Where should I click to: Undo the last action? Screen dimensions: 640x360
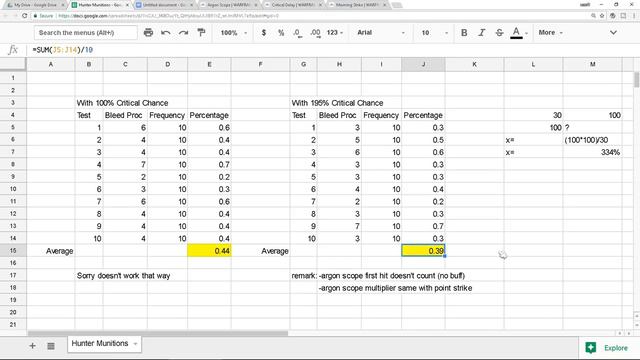(166, 33)
